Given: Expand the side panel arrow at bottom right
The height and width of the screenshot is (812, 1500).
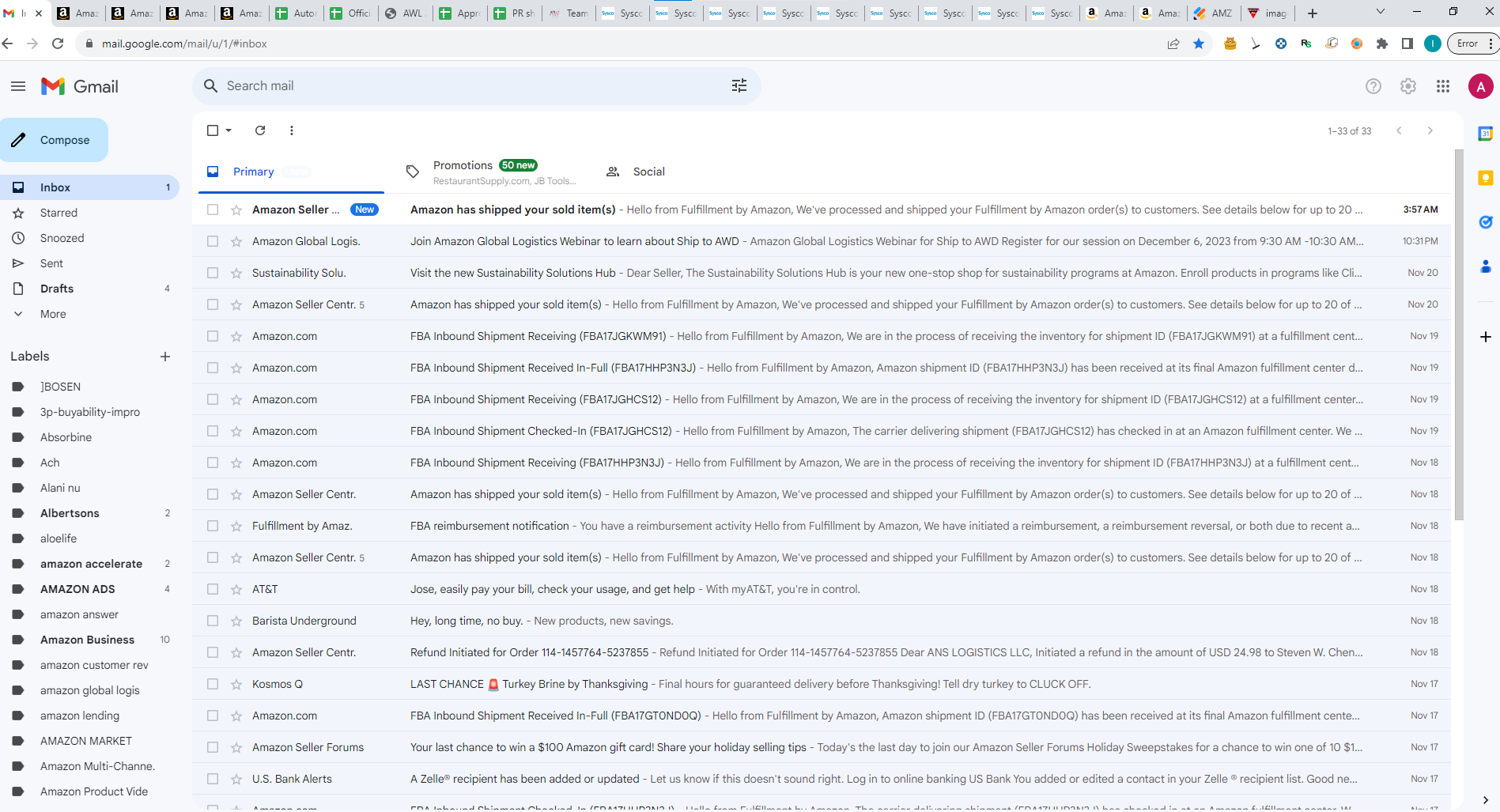Looking at the screenshot, I should tap(1486, 800).
